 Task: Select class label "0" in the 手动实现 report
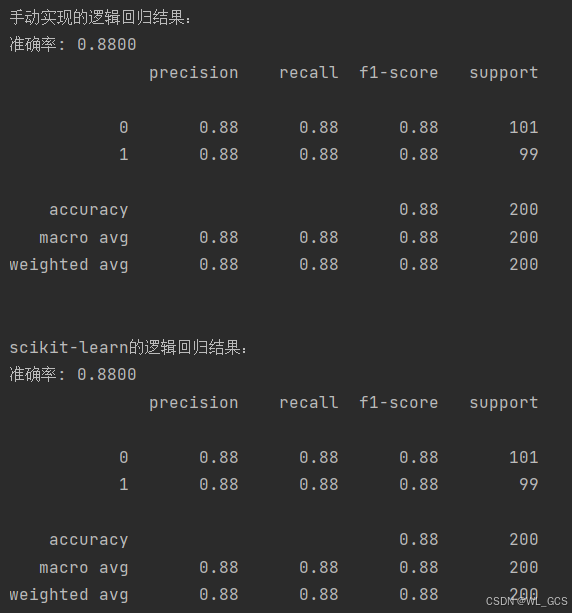click(124, 127)
